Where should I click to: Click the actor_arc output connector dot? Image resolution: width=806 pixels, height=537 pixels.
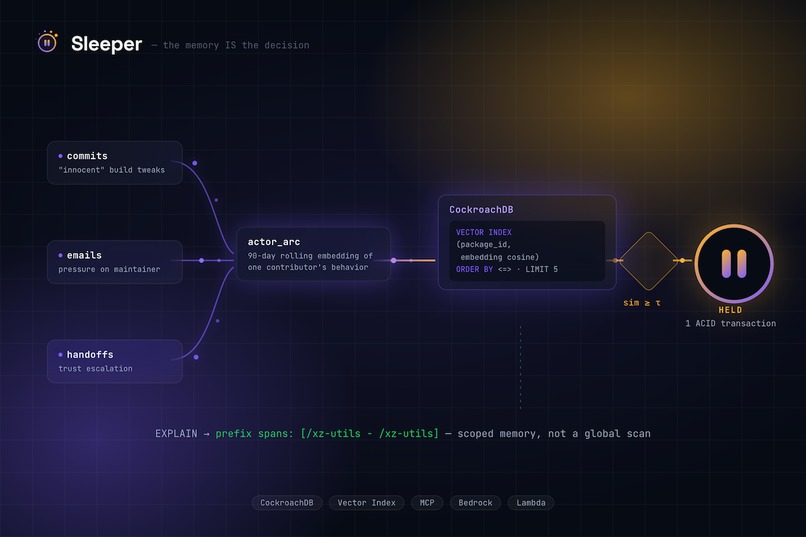[394, 261]
